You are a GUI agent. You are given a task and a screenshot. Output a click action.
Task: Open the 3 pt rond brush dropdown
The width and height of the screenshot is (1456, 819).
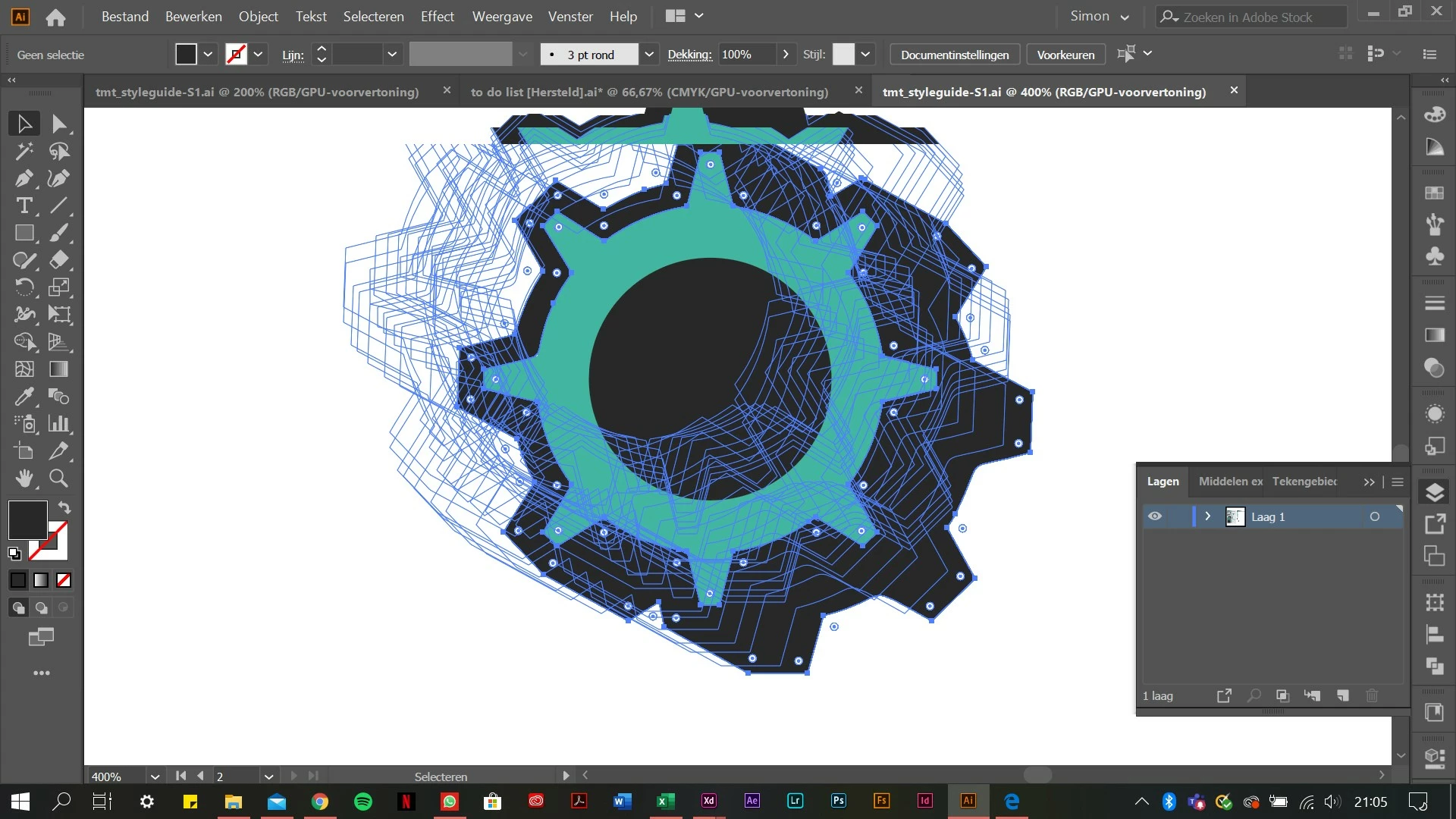tap(649, 55)
